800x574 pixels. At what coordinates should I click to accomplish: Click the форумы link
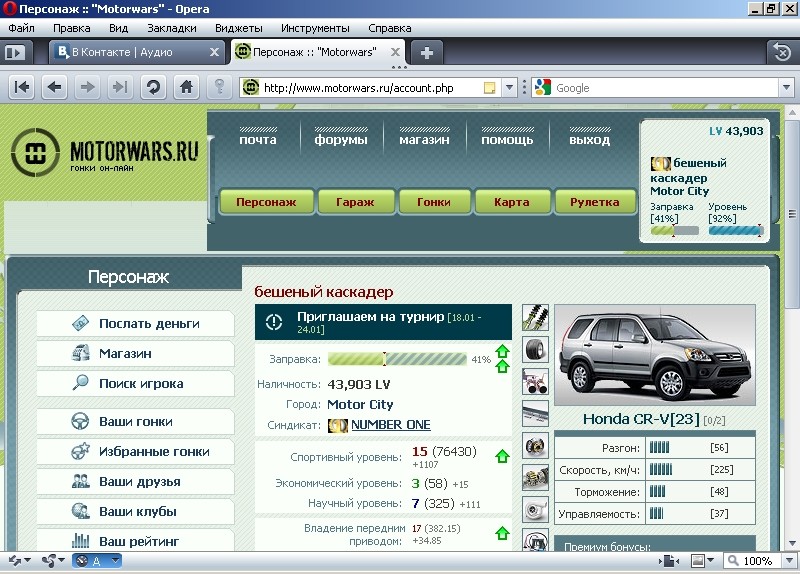(x=341, y=137)
